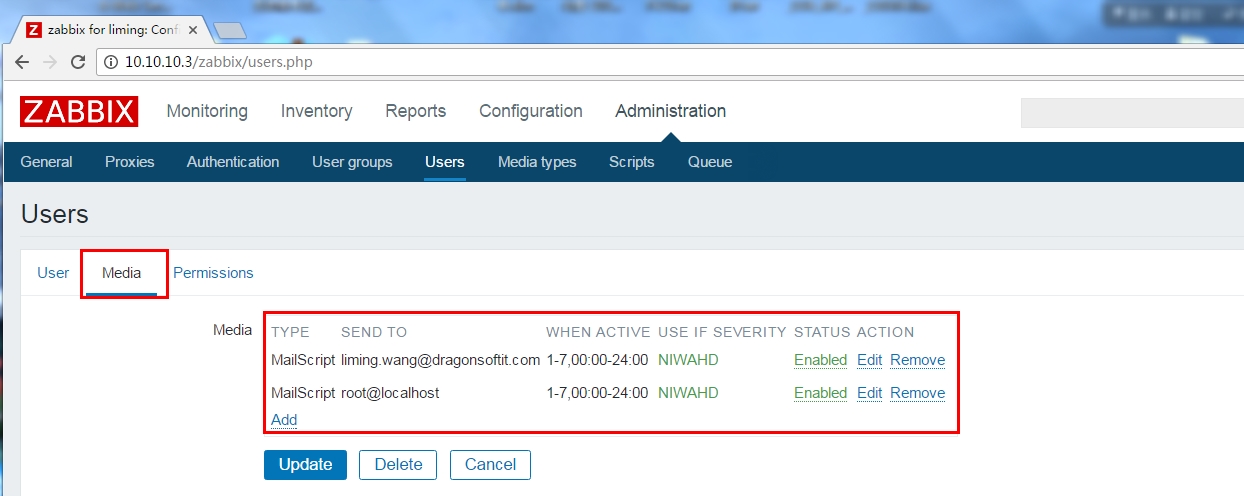Go to the User groups submenu
1244x496 pixels.
(x=352, y=162)
